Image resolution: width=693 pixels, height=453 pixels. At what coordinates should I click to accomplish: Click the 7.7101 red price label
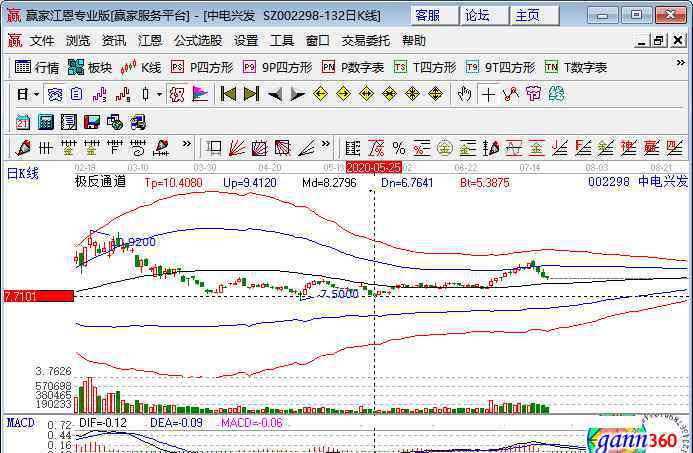(x=38, y=296)
